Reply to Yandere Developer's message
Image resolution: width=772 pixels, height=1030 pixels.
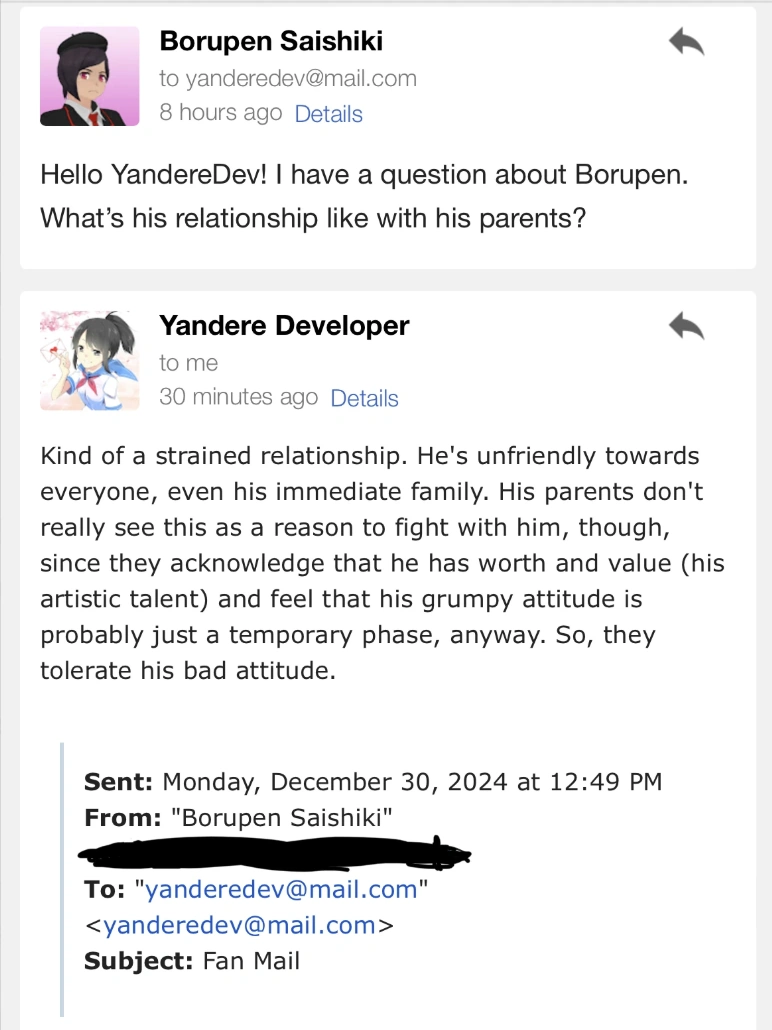tap(686, 326)
